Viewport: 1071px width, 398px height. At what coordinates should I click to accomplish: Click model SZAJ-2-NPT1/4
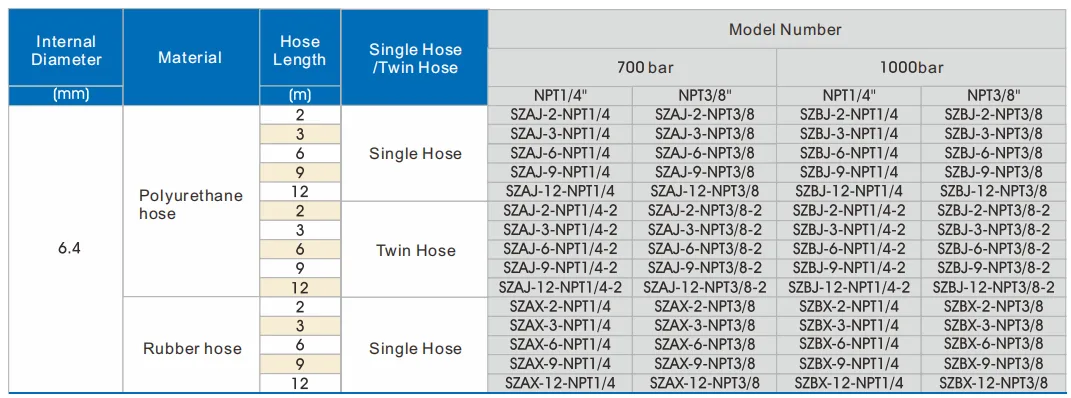[x=560, y=115]
